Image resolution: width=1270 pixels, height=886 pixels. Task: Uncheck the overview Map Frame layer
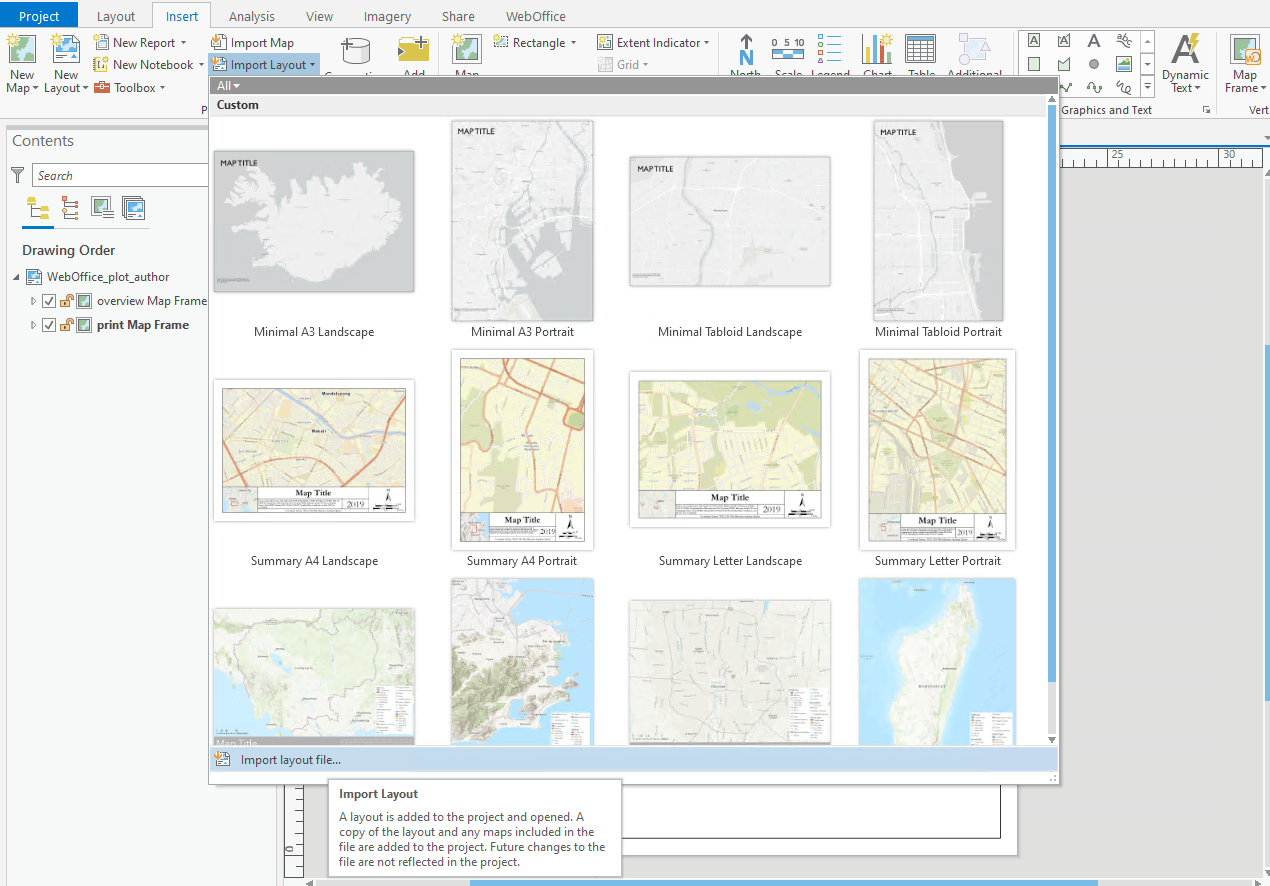48,300
